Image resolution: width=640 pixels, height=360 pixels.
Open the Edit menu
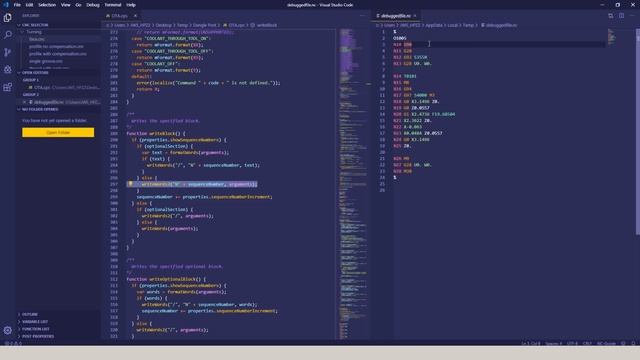coord(29,5)
